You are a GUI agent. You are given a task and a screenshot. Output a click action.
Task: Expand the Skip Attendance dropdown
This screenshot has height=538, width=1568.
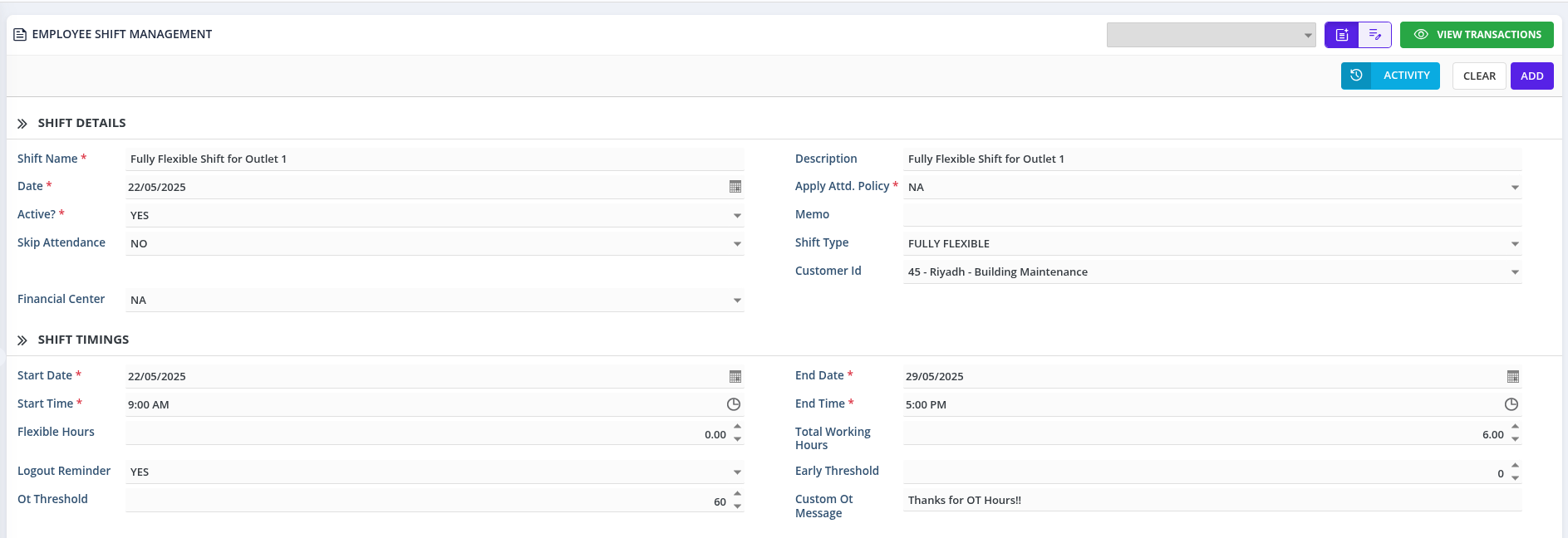click(x=737, y=244)
